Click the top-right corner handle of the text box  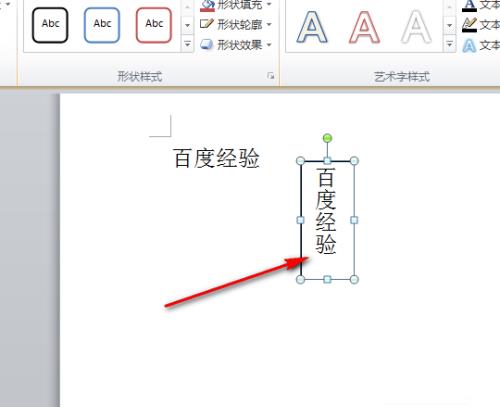(x=354, y=161)
